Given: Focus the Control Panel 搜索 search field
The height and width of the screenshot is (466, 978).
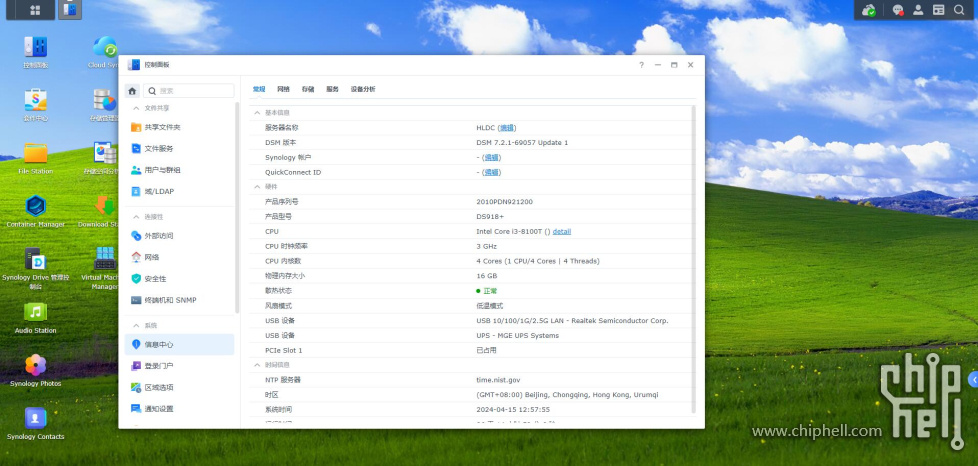Looking at the screenshot, I should [189, 91].
